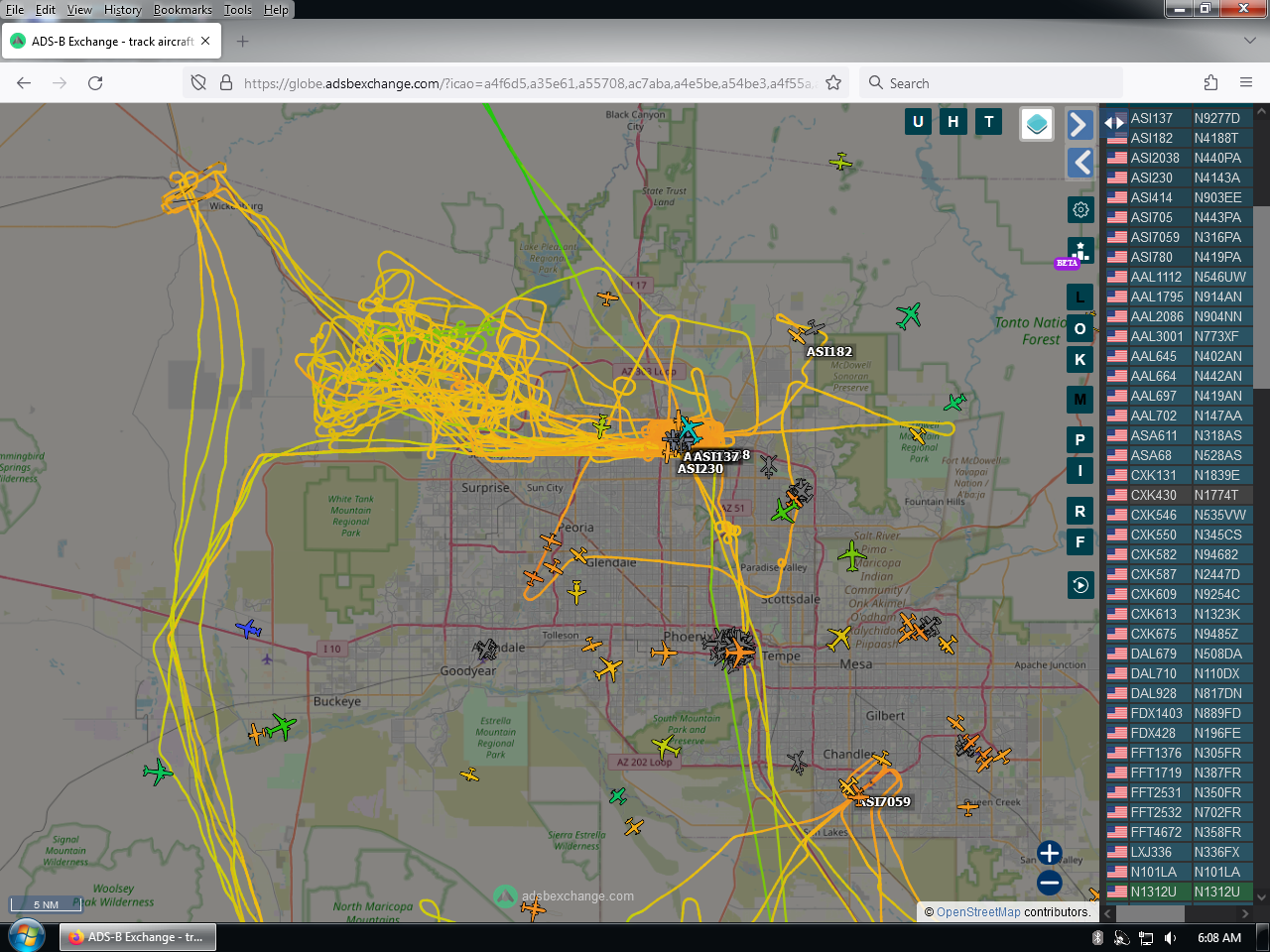Select the highlighted CXK430 list row
1270x952 pixels.
tap(1179, 495)
